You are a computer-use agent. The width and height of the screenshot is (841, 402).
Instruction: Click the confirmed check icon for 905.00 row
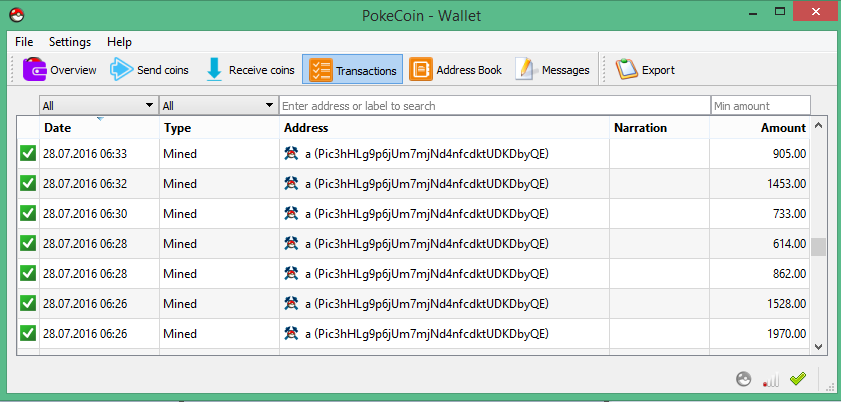28,154
